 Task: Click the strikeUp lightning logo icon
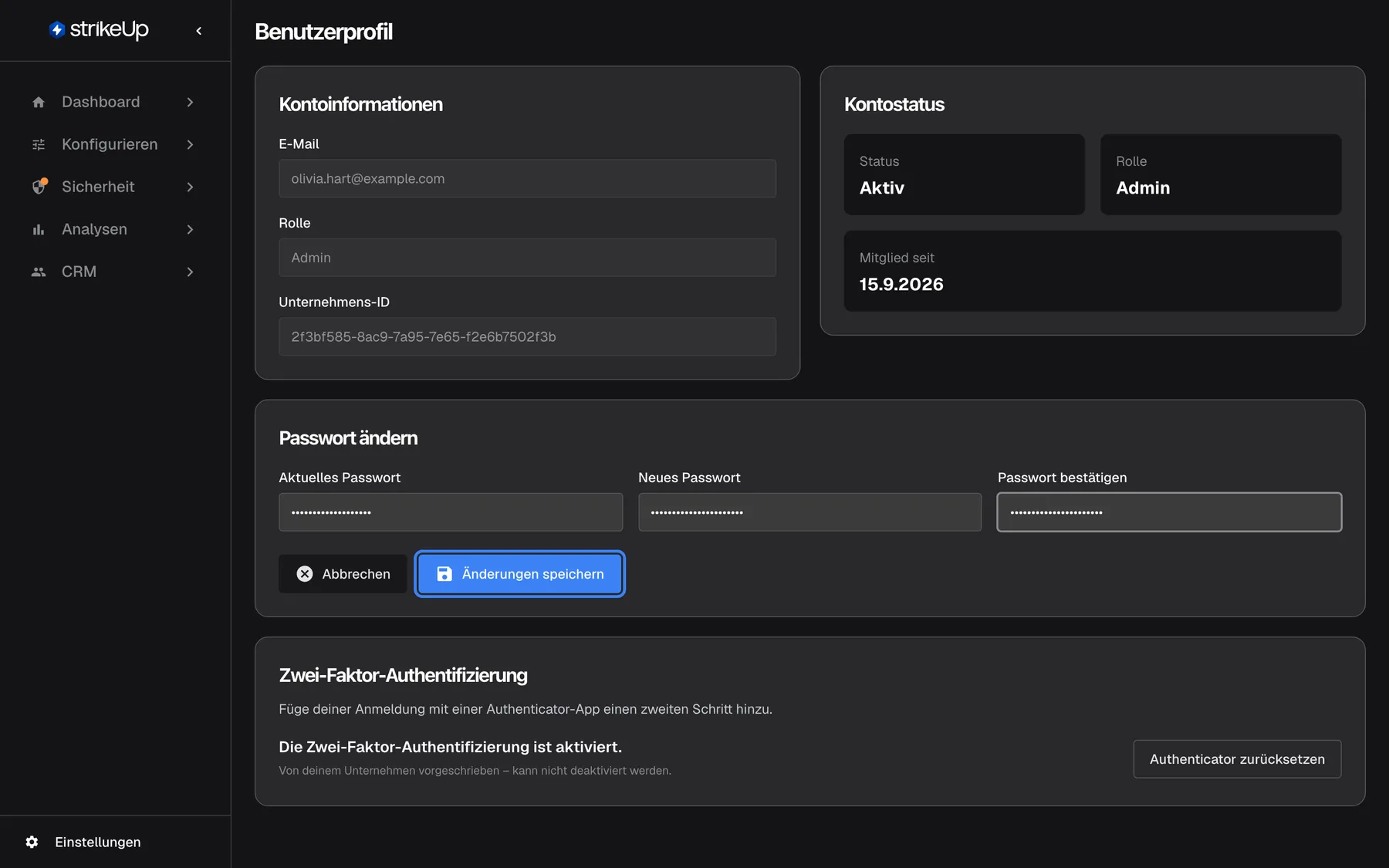click(x=57, y=29)
